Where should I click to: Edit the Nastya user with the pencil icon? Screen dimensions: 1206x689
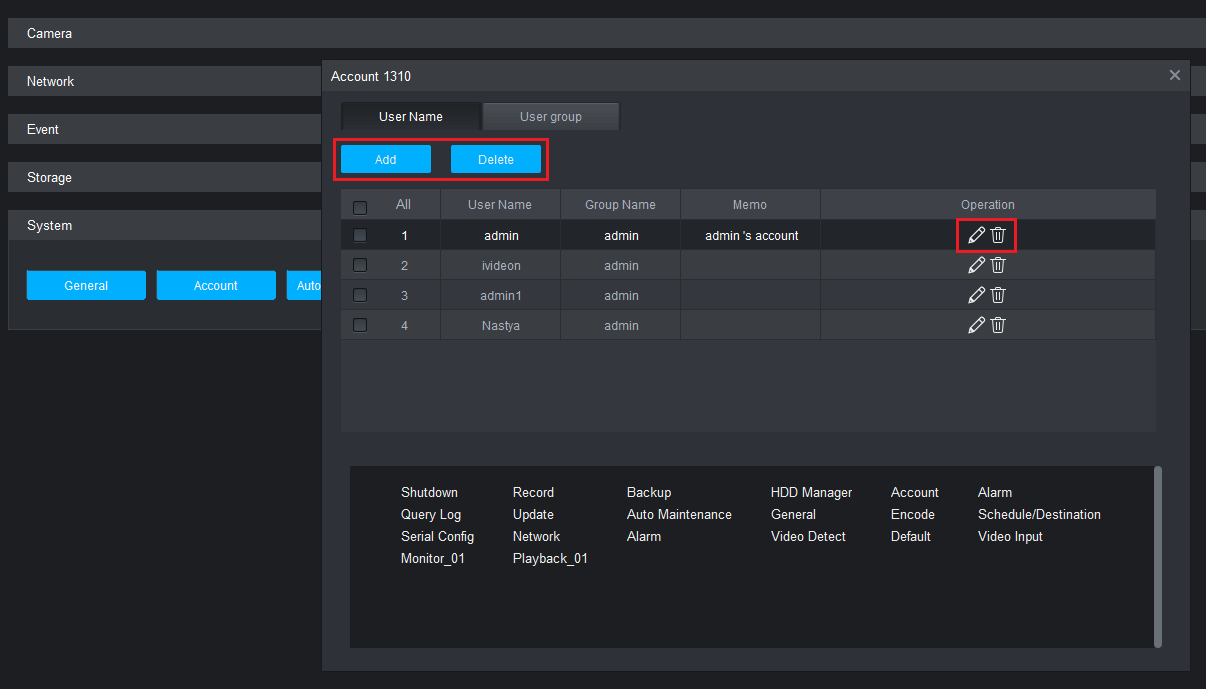coord(977,325)
